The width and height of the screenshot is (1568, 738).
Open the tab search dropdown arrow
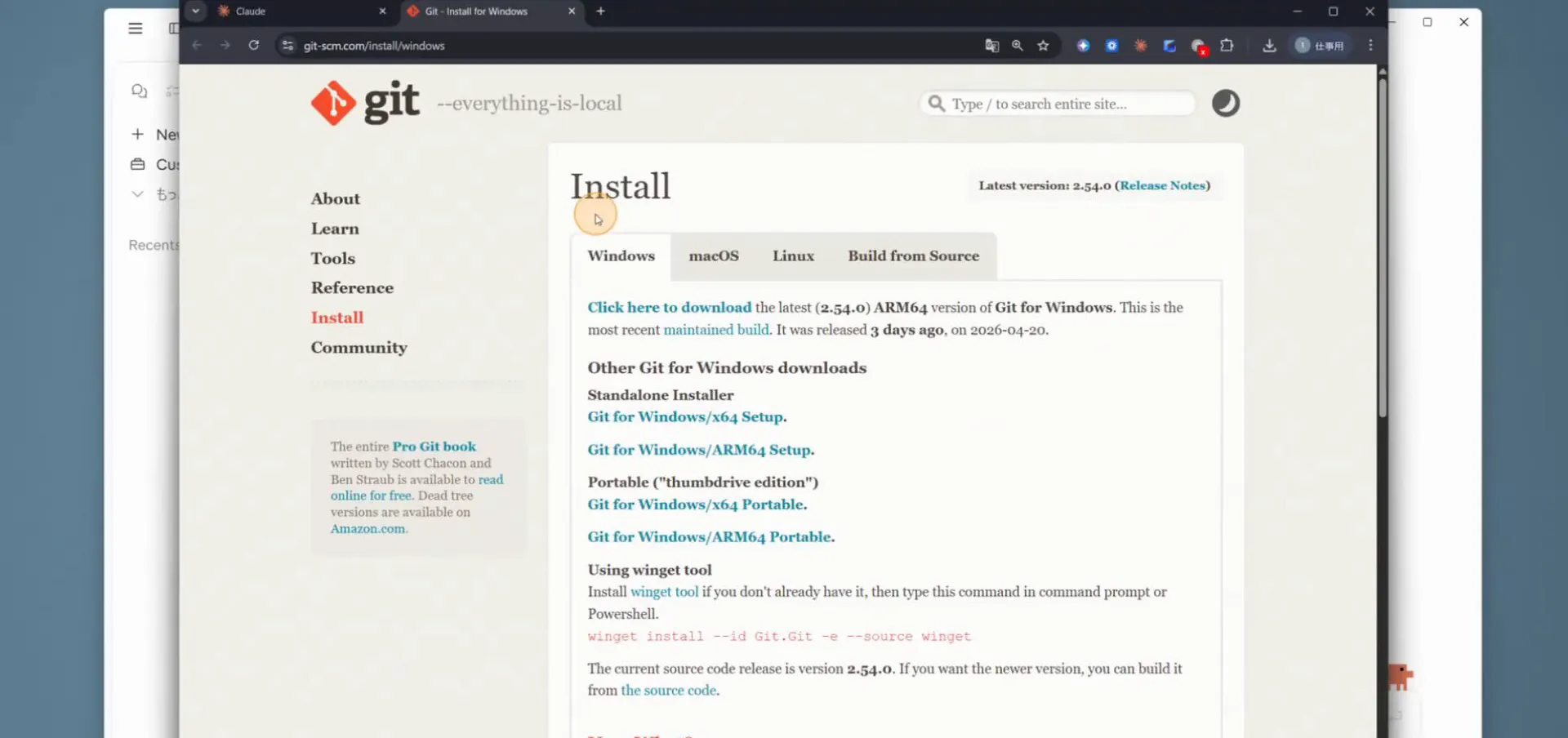pos(196,11)
